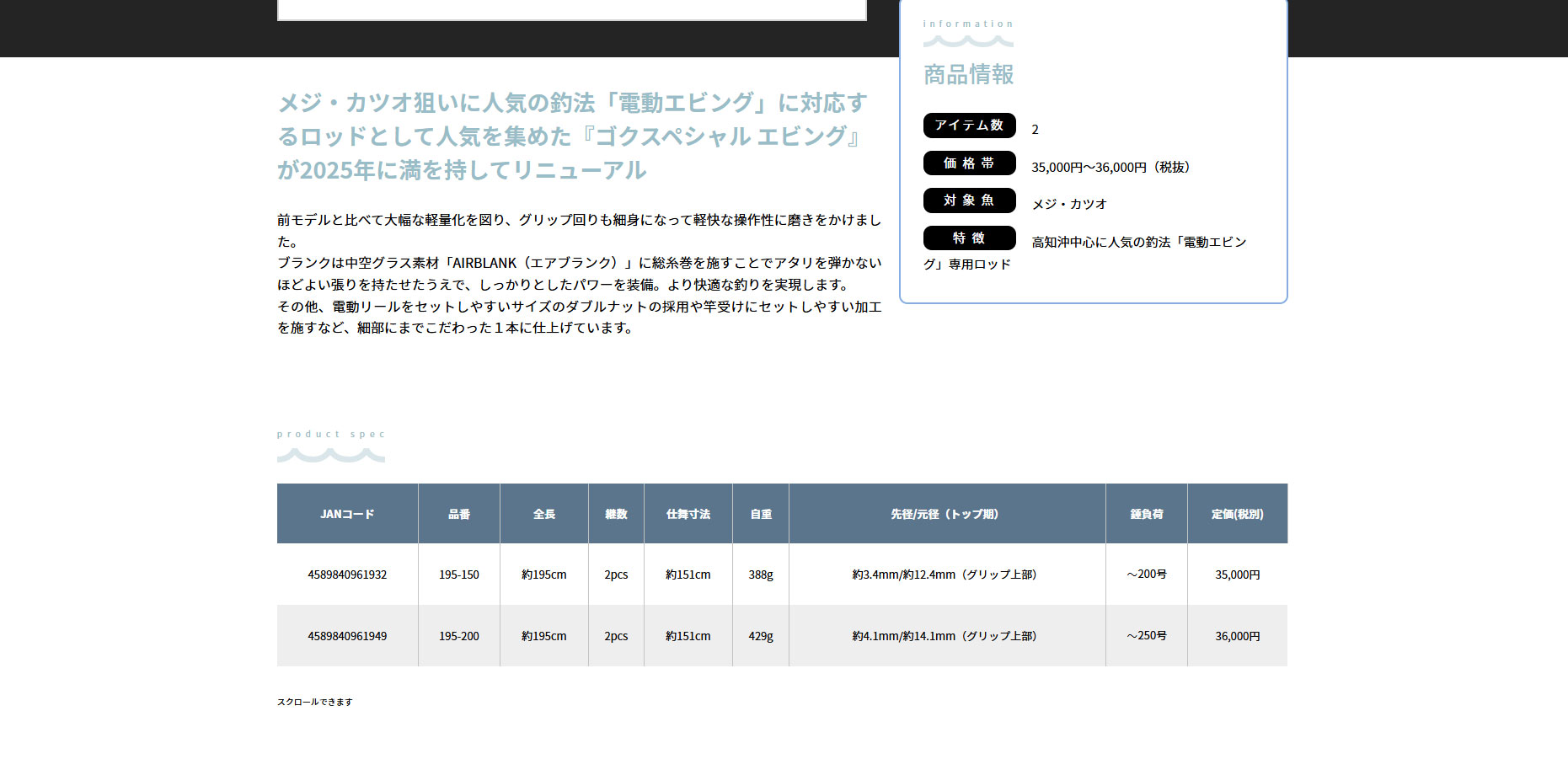Click the body paragraph starting 前モデルと比べて
Viewport: 1568px width, 759px height.
pos(579,231)
